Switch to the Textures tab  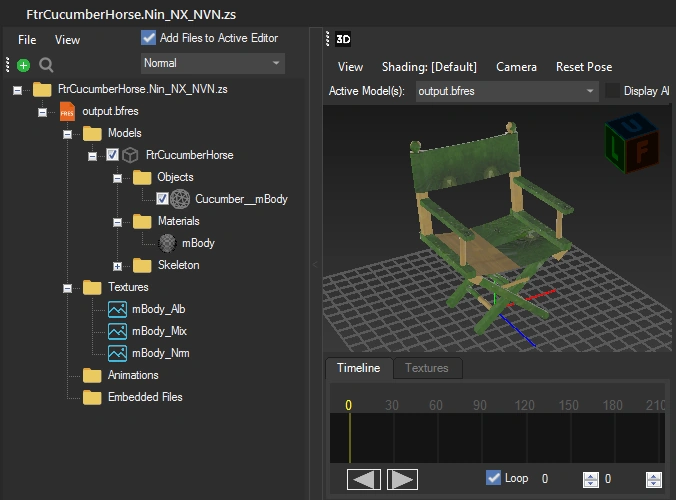point(426,368)
